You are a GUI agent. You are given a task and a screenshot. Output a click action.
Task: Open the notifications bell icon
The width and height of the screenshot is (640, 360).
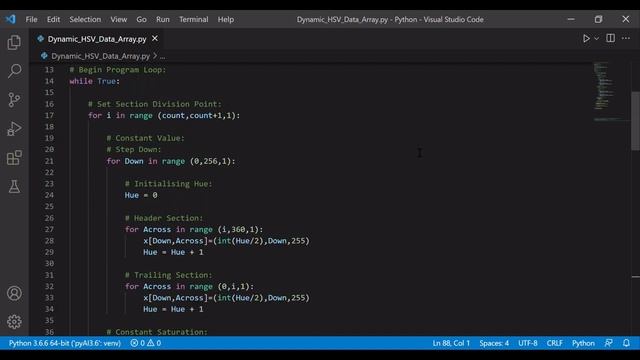point(626,343)
